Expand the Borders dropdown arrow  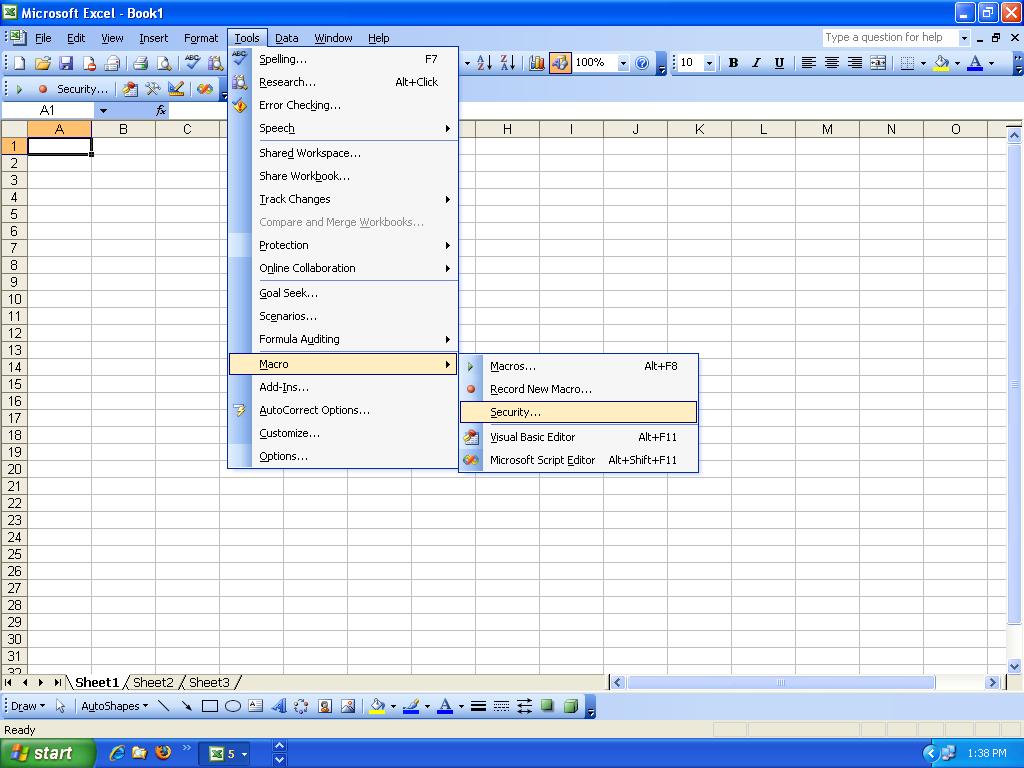(923, 63)
